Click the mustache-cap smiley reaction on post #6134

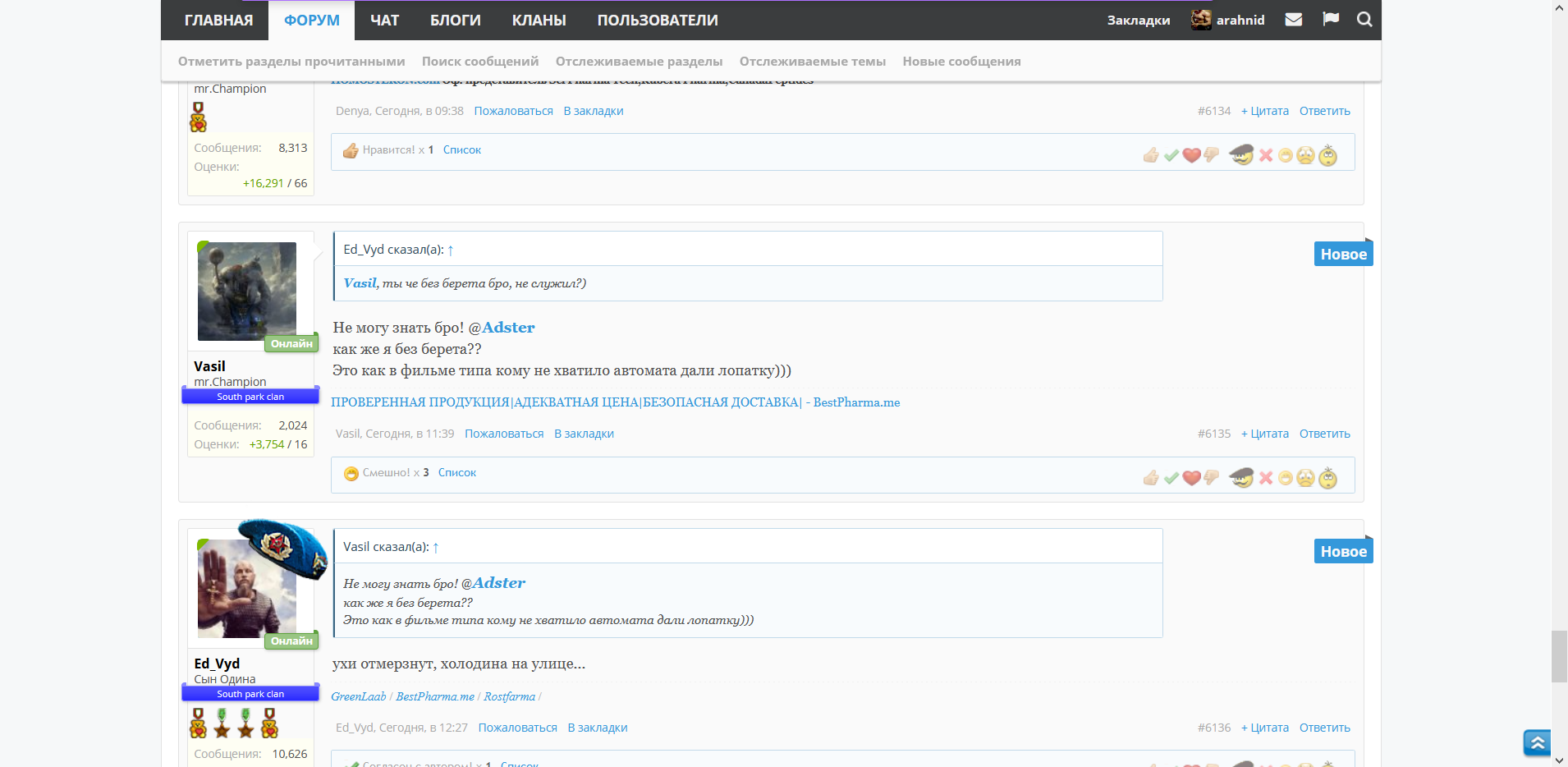(1241, 154)
